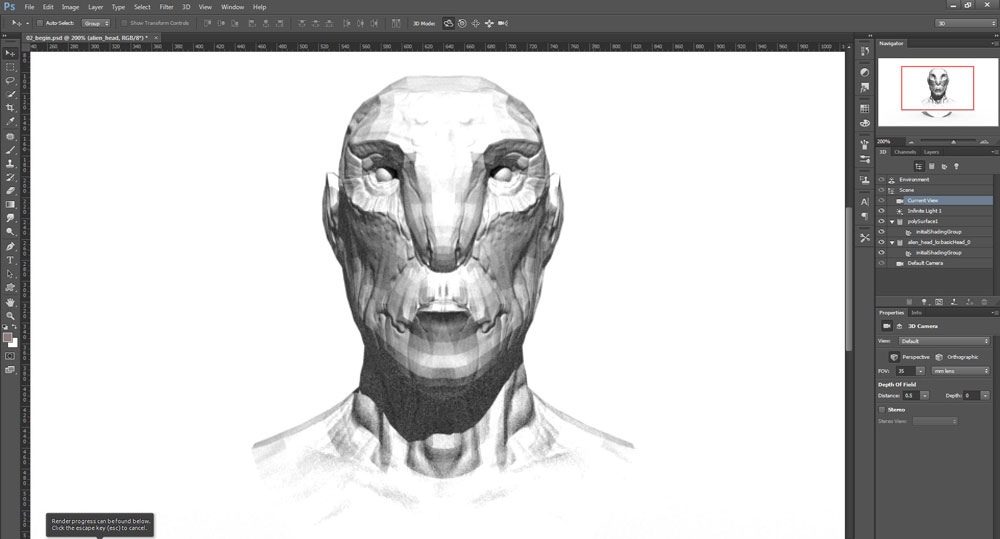
Task: Open the Auto-Select Group dropdown
Action: click(x=96, y=23)
